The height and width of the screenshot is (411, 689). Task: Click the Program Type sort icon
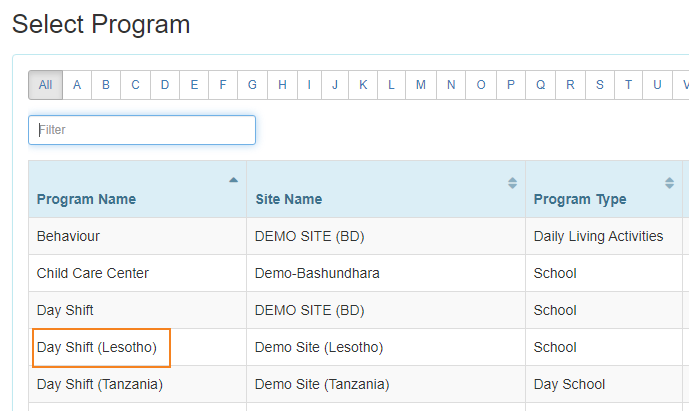point(669,183)
